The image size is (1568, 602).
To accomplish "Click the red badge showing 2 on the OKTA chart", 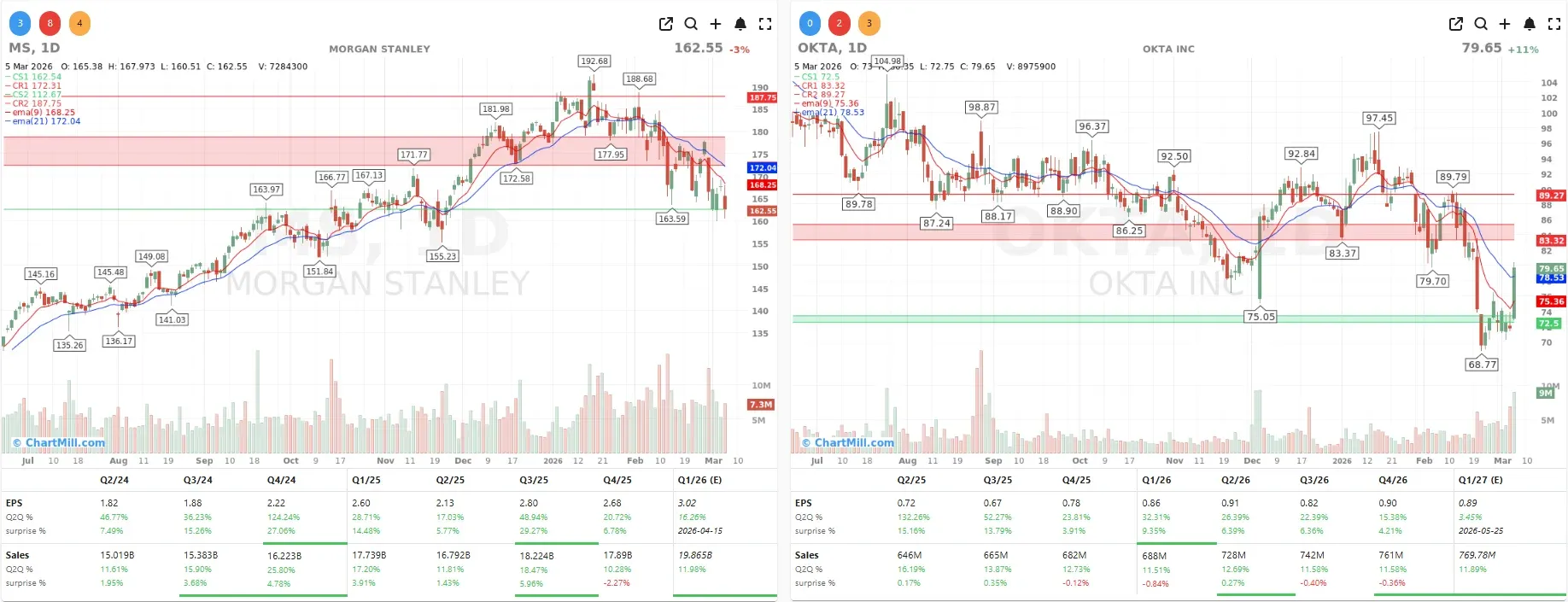I will coord(840,23).
